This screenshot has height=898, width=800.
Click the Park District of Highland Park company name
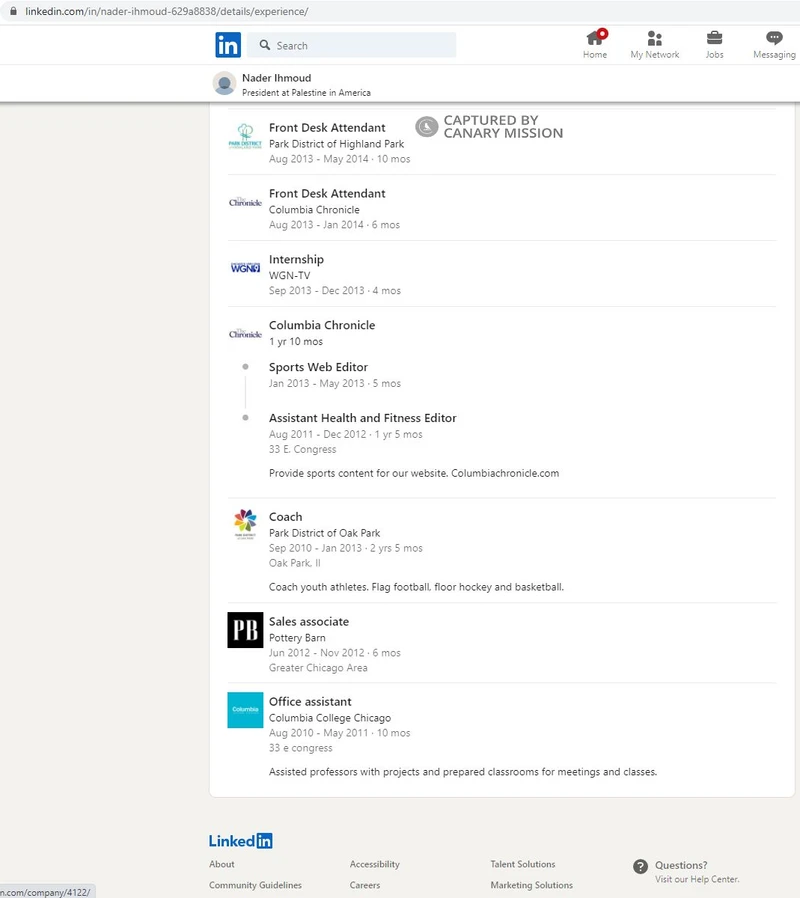(337, 144)
